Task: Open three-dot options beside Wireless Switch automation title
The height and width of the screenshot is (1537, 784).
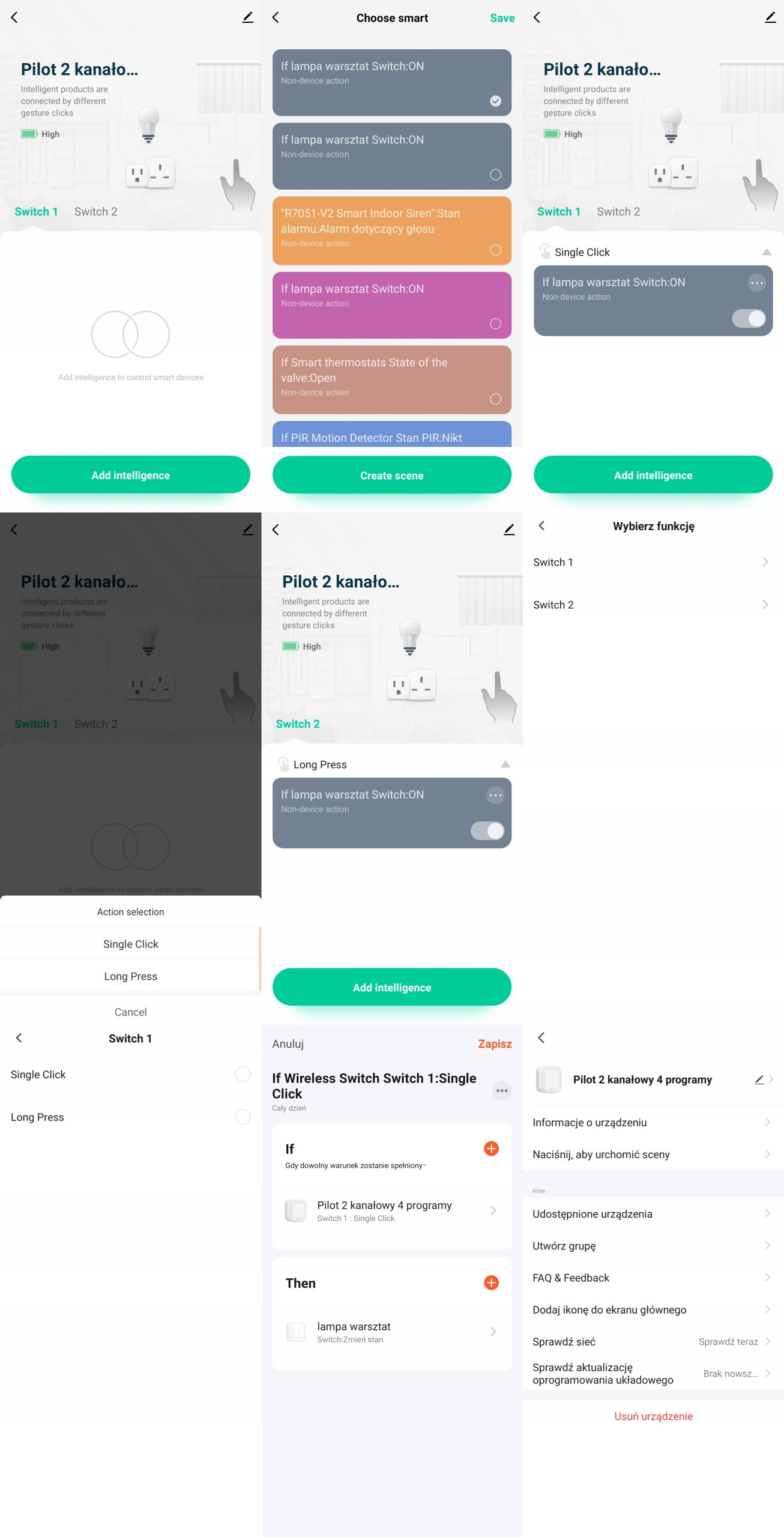Action: (502, 1090)
